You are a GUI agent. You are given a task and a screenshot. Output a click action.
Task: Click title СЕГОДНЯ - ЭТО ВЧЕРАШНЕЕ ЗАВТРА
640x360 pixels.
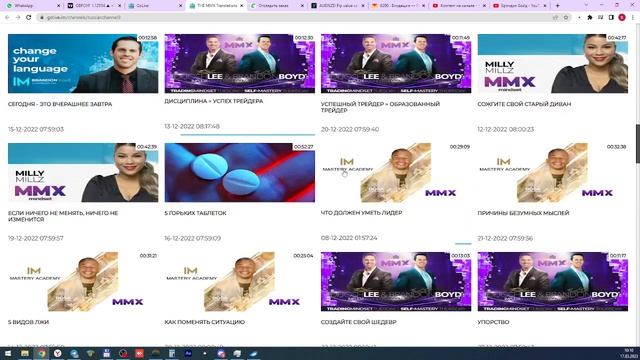tap(60, 104)
